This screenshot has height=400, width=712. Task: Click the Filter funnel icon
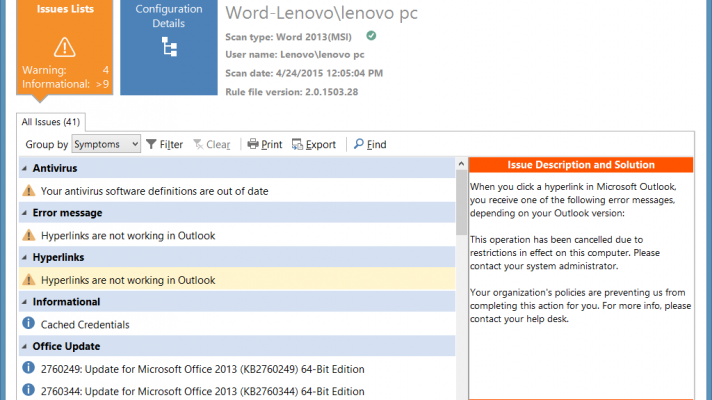pos(151,145)
